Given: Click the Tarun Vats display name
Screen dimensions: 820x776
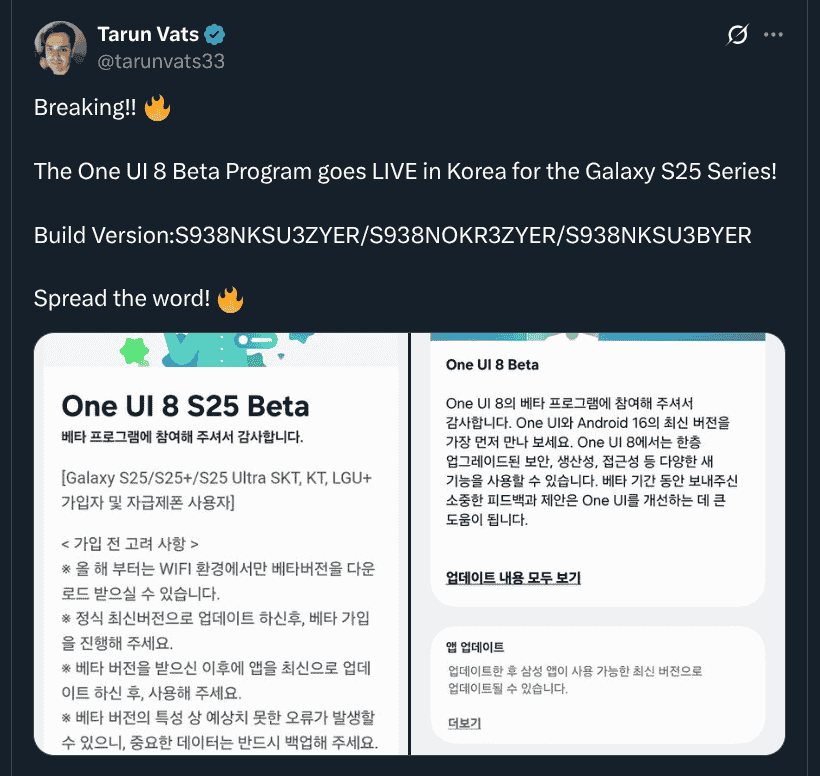Looking at the screenshot, I should [x=148, y=35].
